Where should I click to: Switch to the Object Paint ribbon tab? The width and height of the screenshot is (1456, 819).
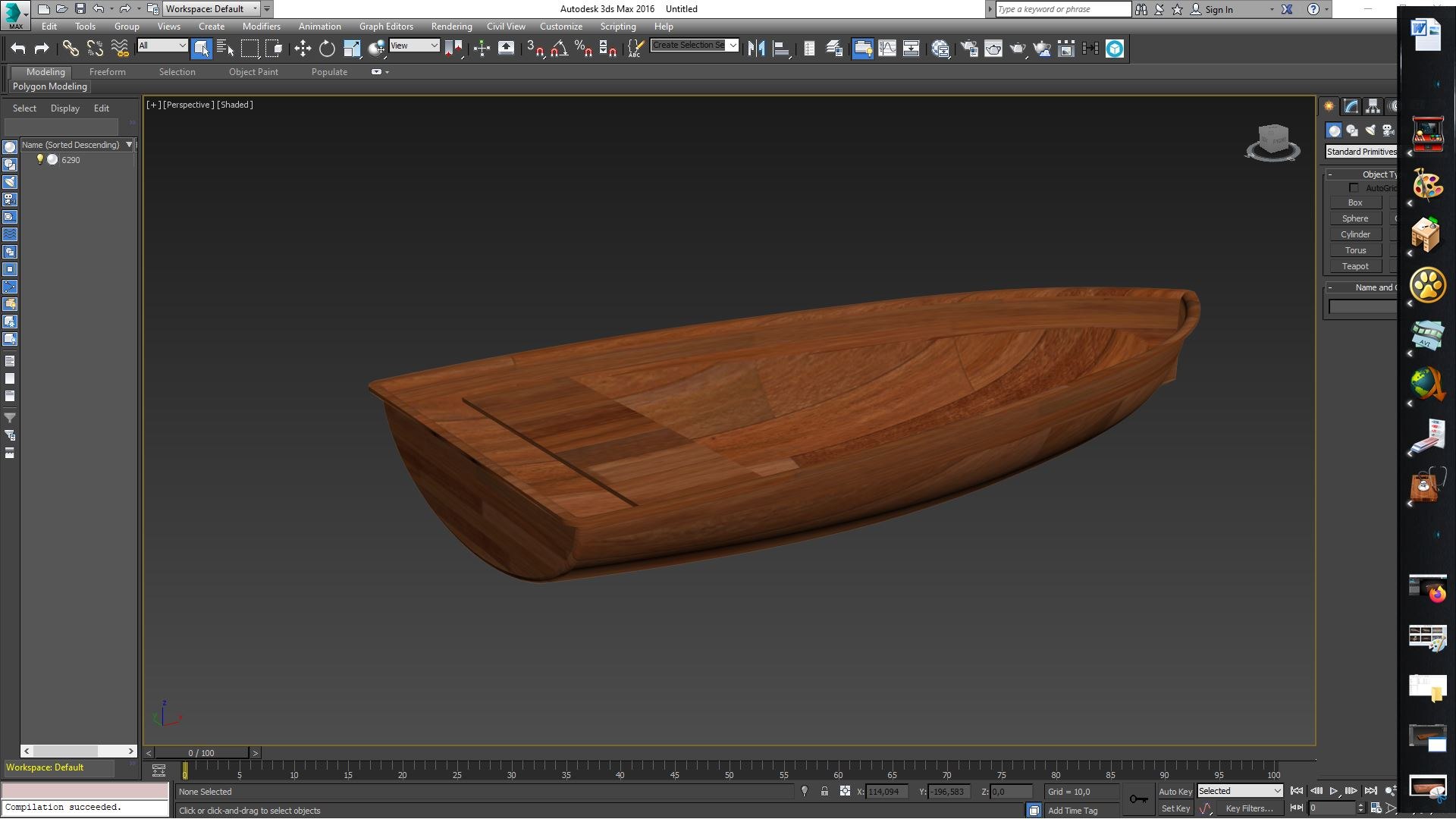[253, 72]
